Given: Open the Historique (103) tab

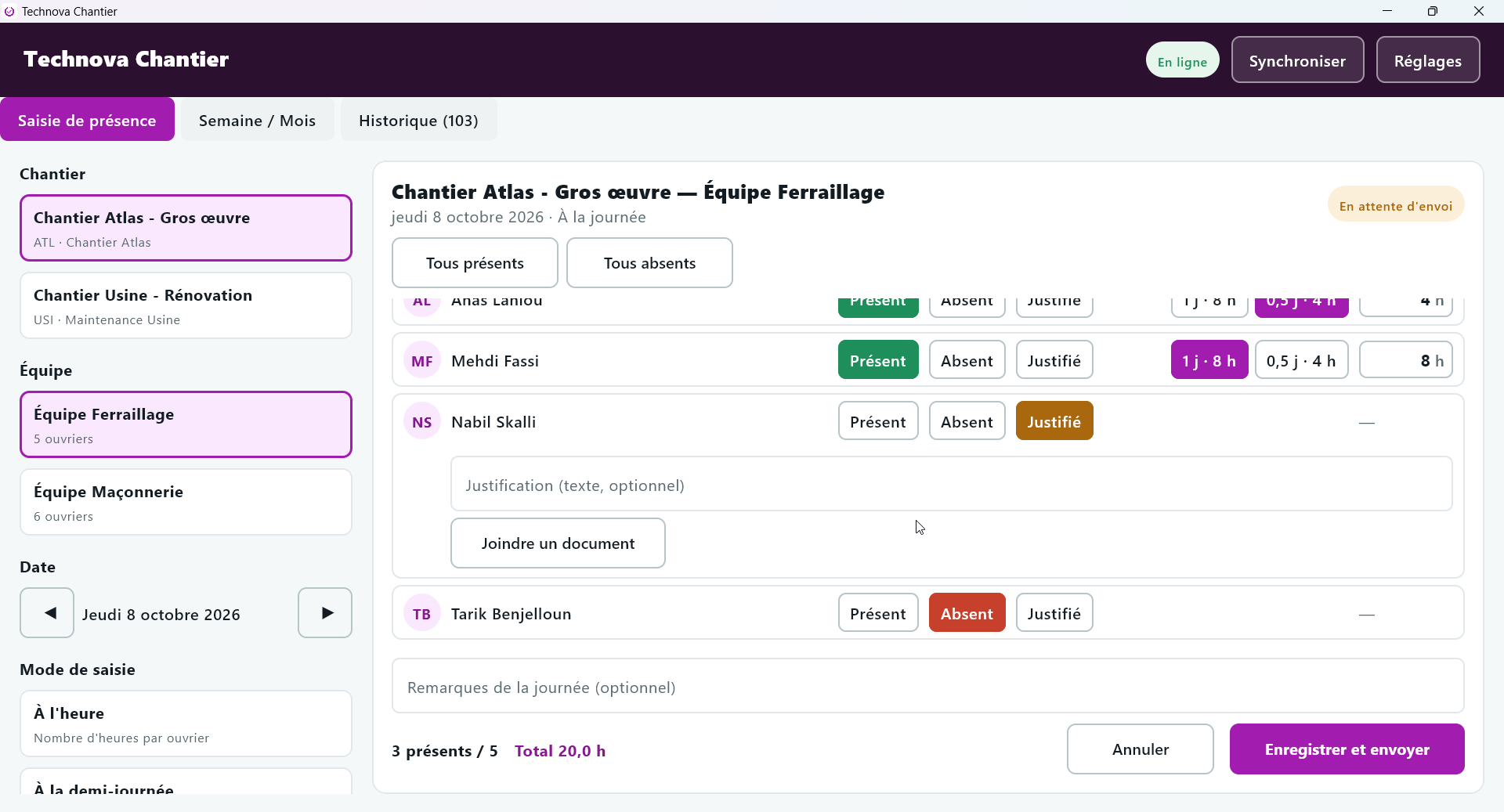Looking at the screenshot, I should [x=418, y=120].
